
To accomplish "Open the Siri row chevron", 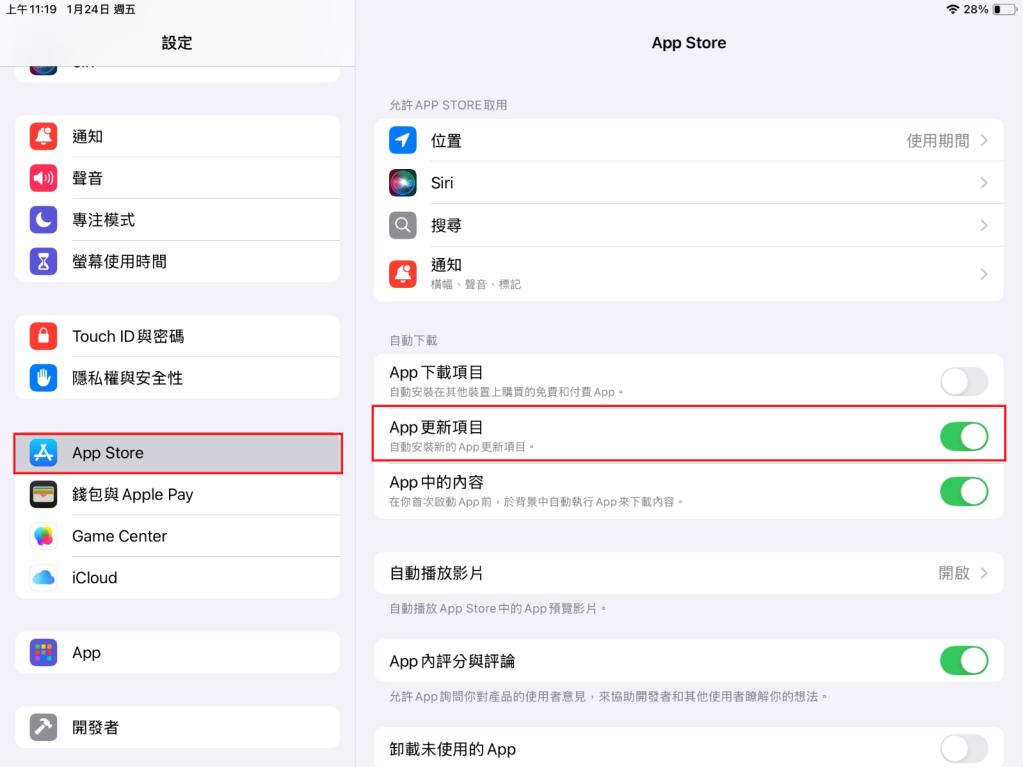I will coord(984,183).
